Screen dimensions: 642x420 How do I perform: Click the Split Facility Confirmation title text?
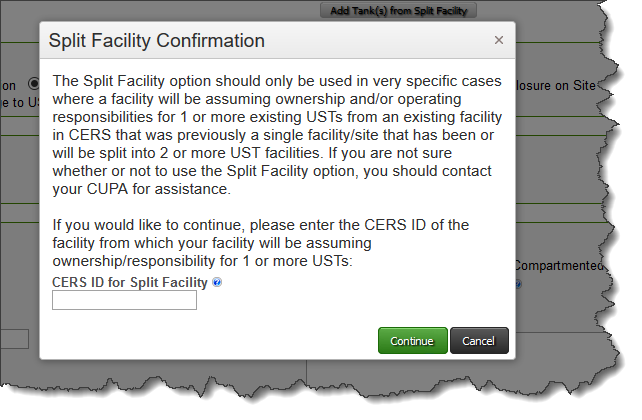(158, 41)
